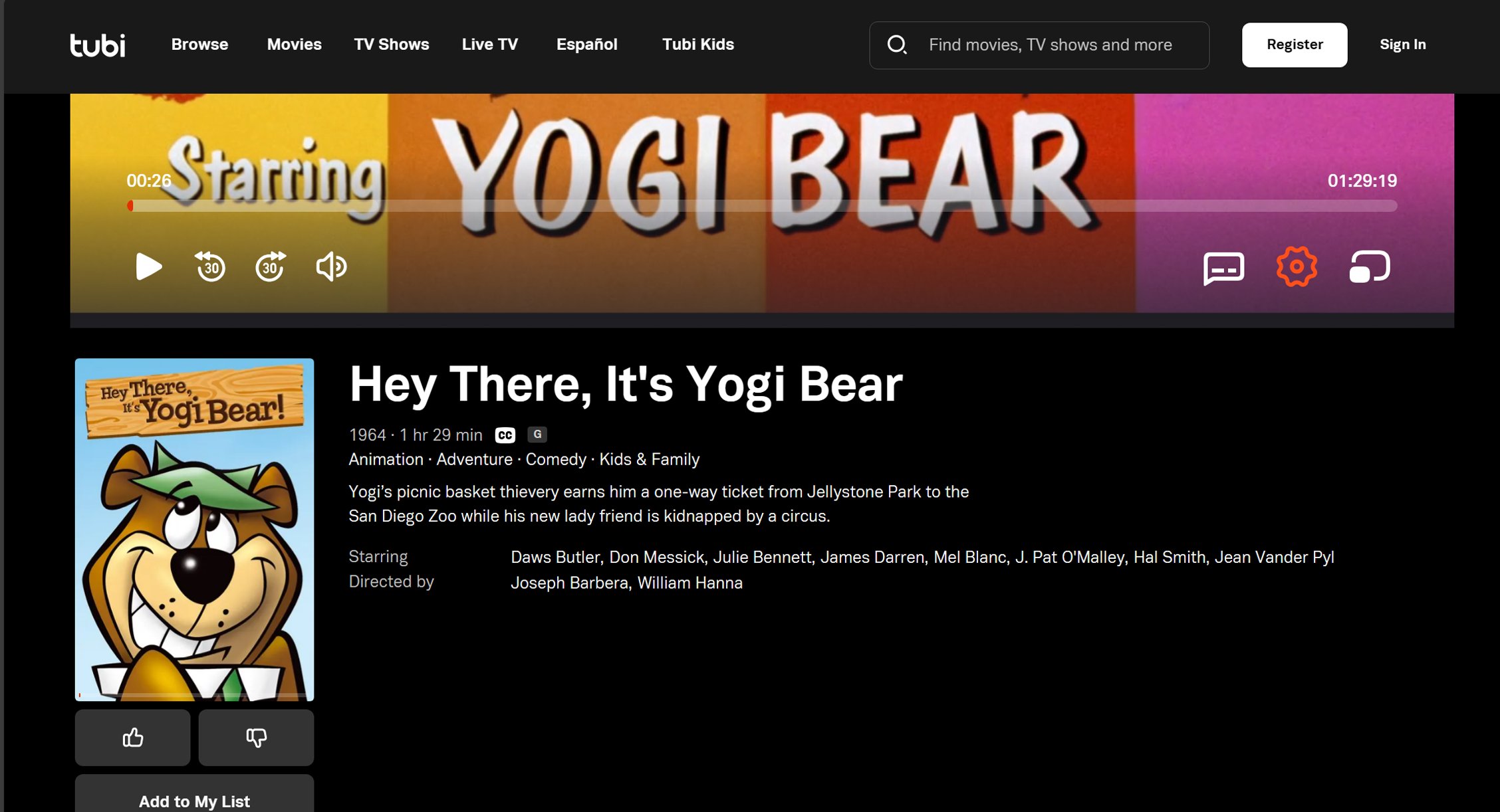
Task: Click actor Jean Vander Pyl
Action: pyautogui.click(x=1274, y=557)
